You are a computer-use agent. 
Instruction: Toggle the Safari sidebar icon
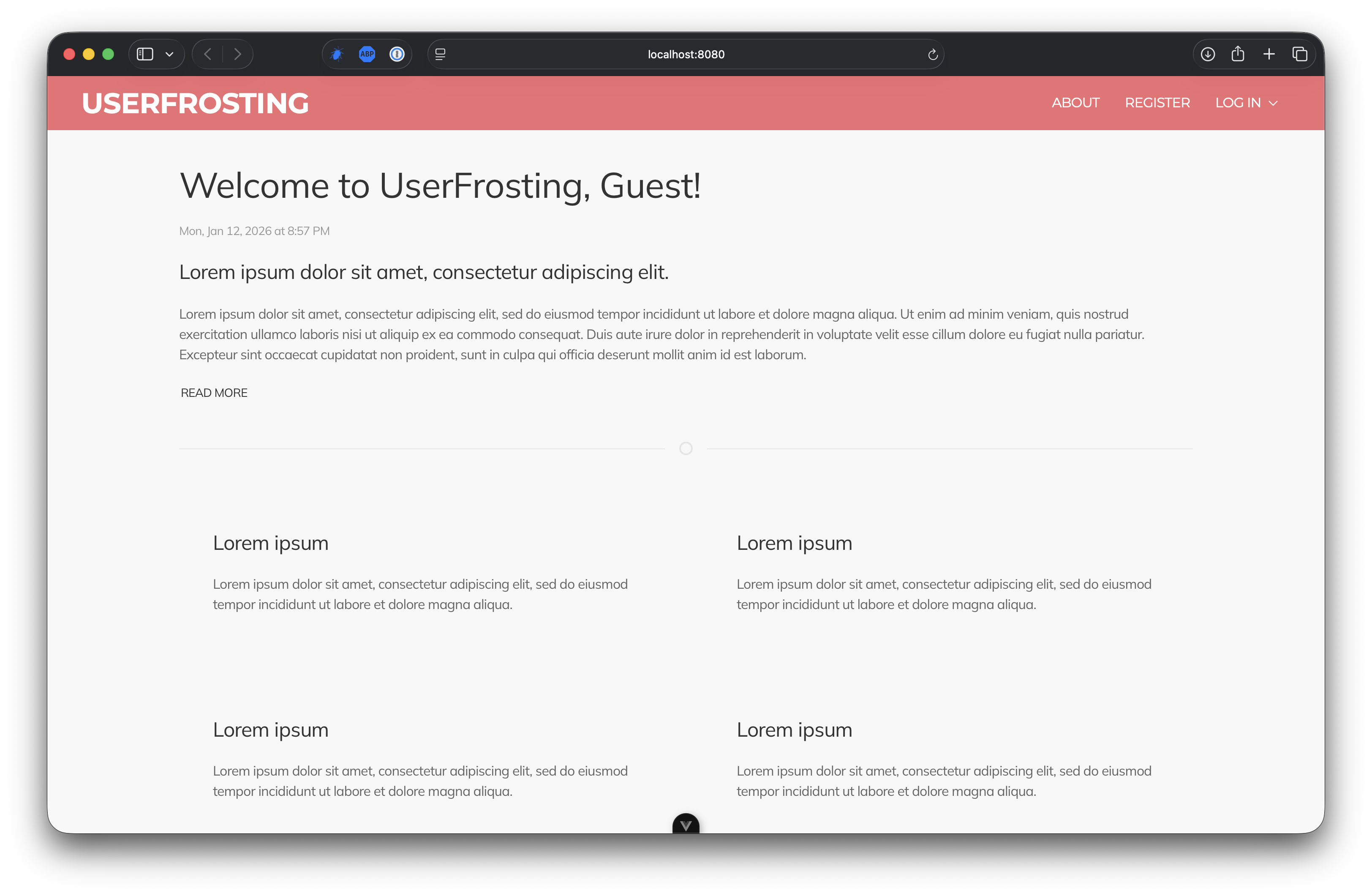point(145,54)
